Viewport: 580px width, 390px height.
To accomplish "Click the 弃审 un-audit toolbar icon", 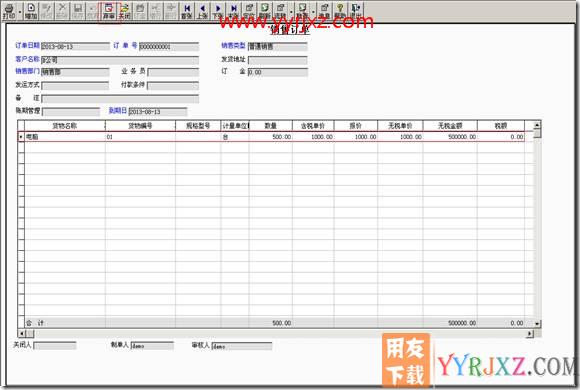I will coord(109,11).
